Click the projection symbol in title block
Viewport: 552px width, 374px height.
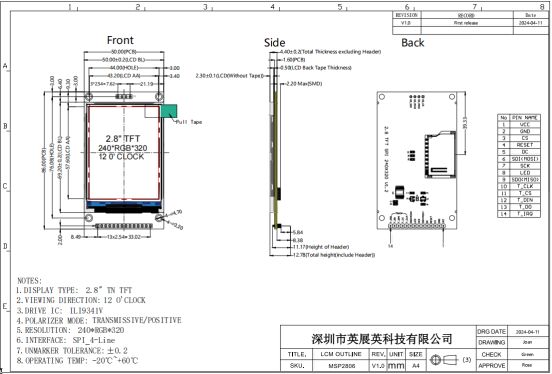pyautogui.click(x=445, y=360)
